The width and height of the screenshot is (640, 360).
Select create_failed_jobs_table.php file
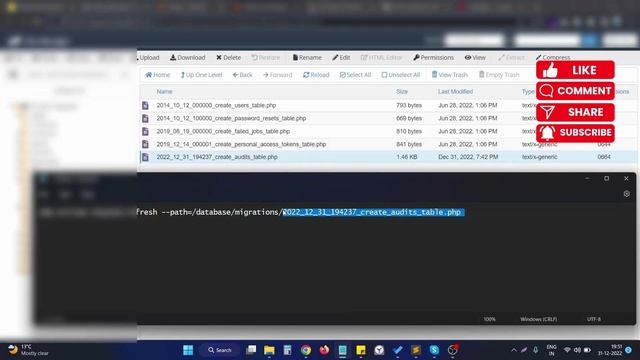tap(223, 131)
